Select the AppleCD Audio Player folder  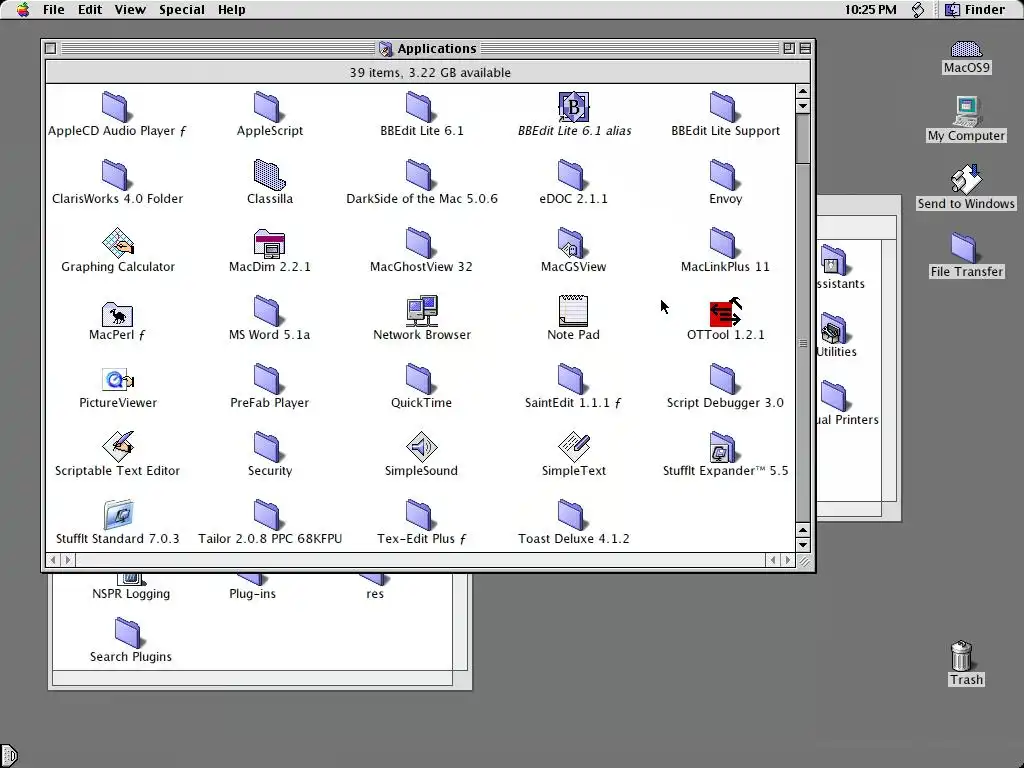115,107
